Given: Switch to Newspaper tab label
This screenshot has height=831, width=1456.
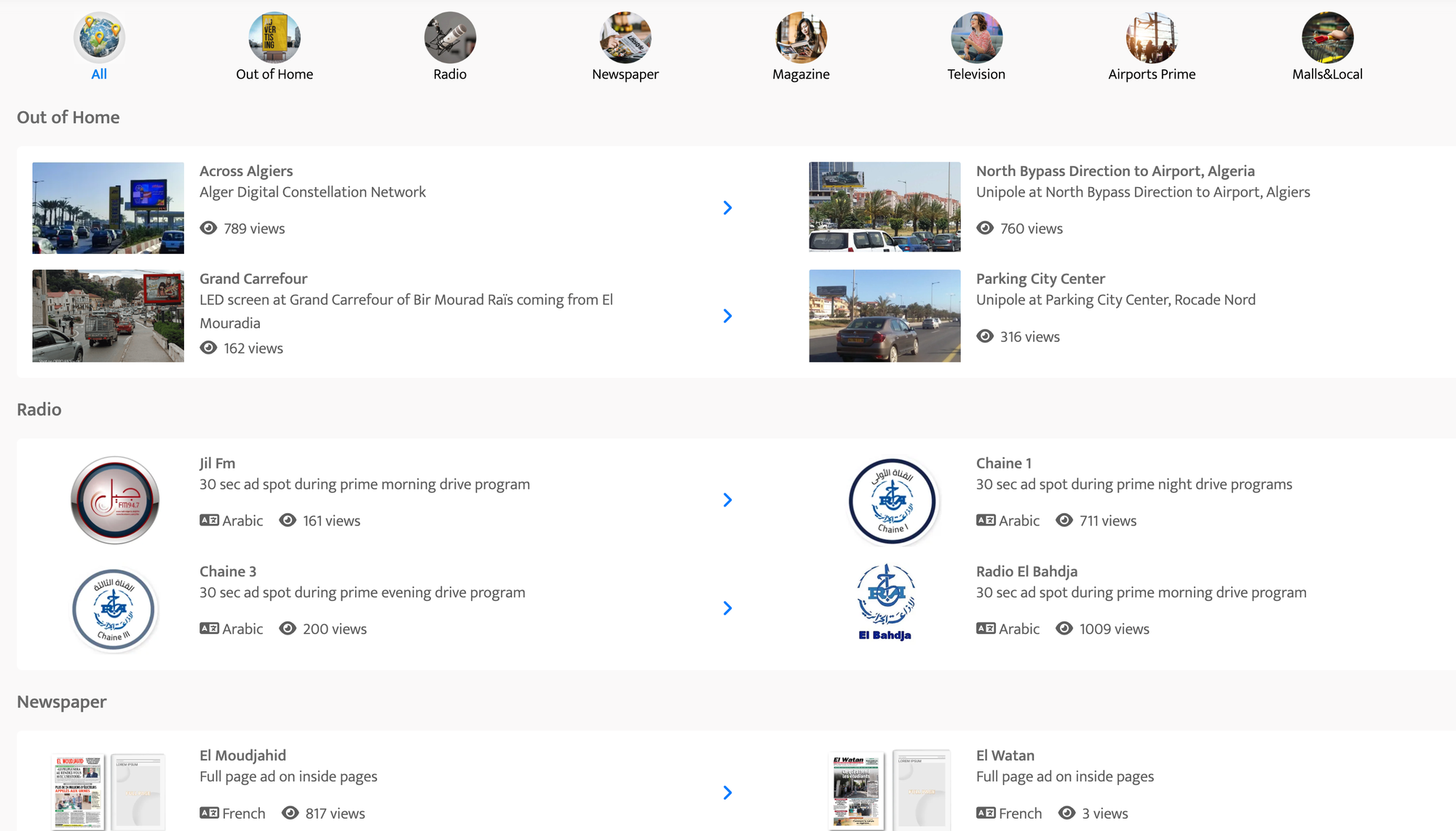Looking at the screenshot, I should pyautogui.click(x=625, y=74).
